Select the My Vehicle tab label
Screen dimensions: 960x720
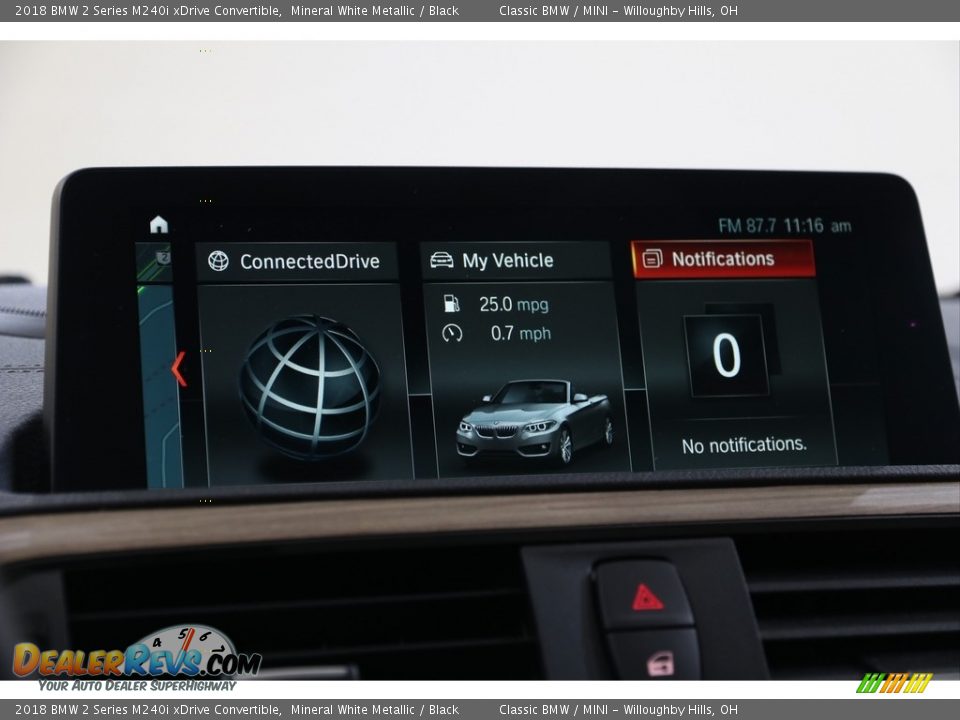point(507,261)
